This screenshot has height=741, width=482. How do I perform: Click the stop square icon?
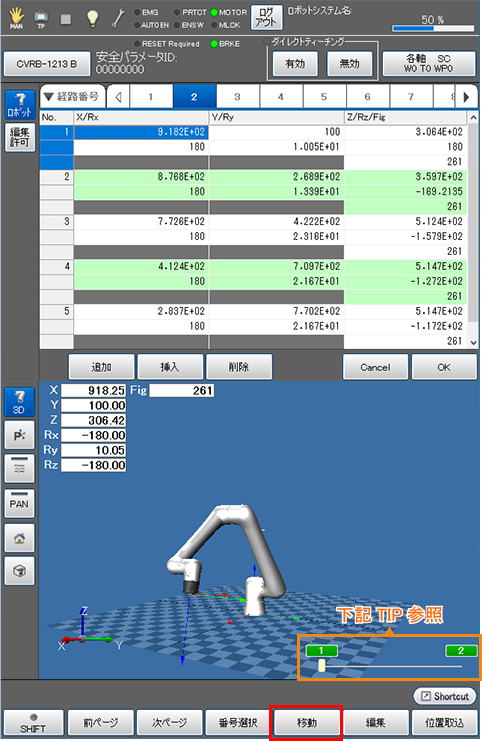[66, 19]
